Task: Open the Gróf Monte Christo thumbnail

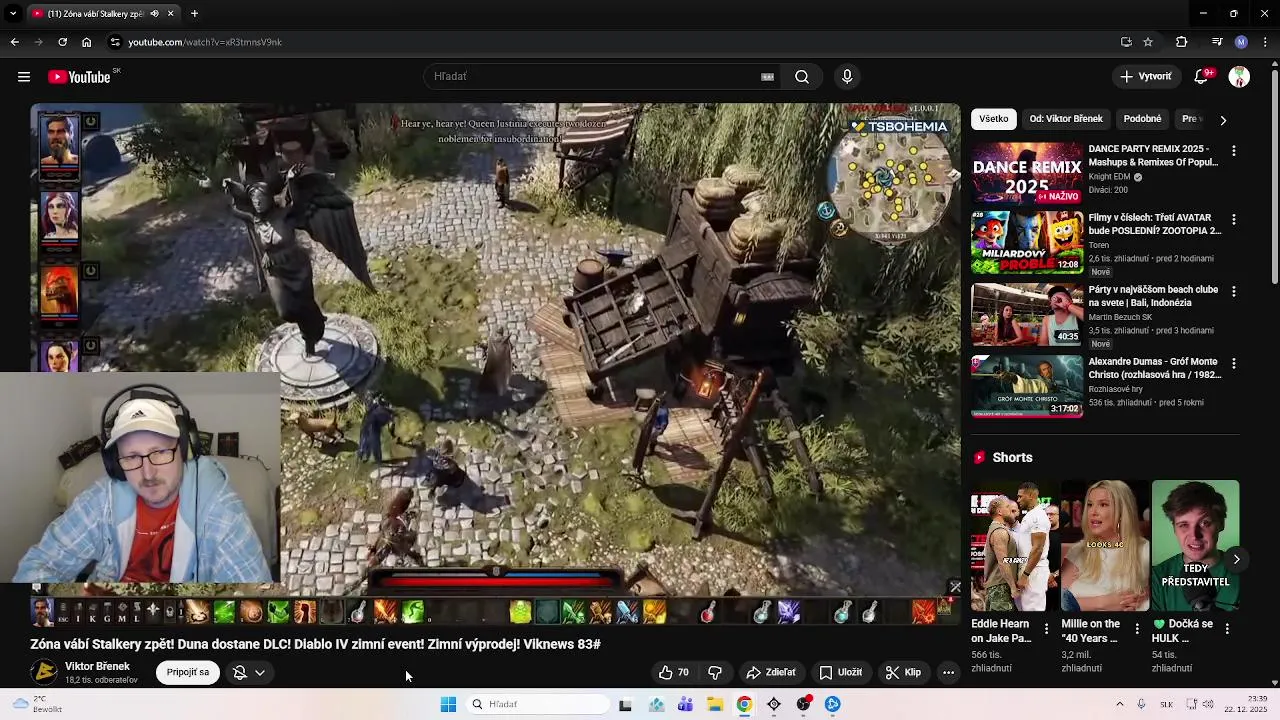Action: click(x=1027, y=386)
